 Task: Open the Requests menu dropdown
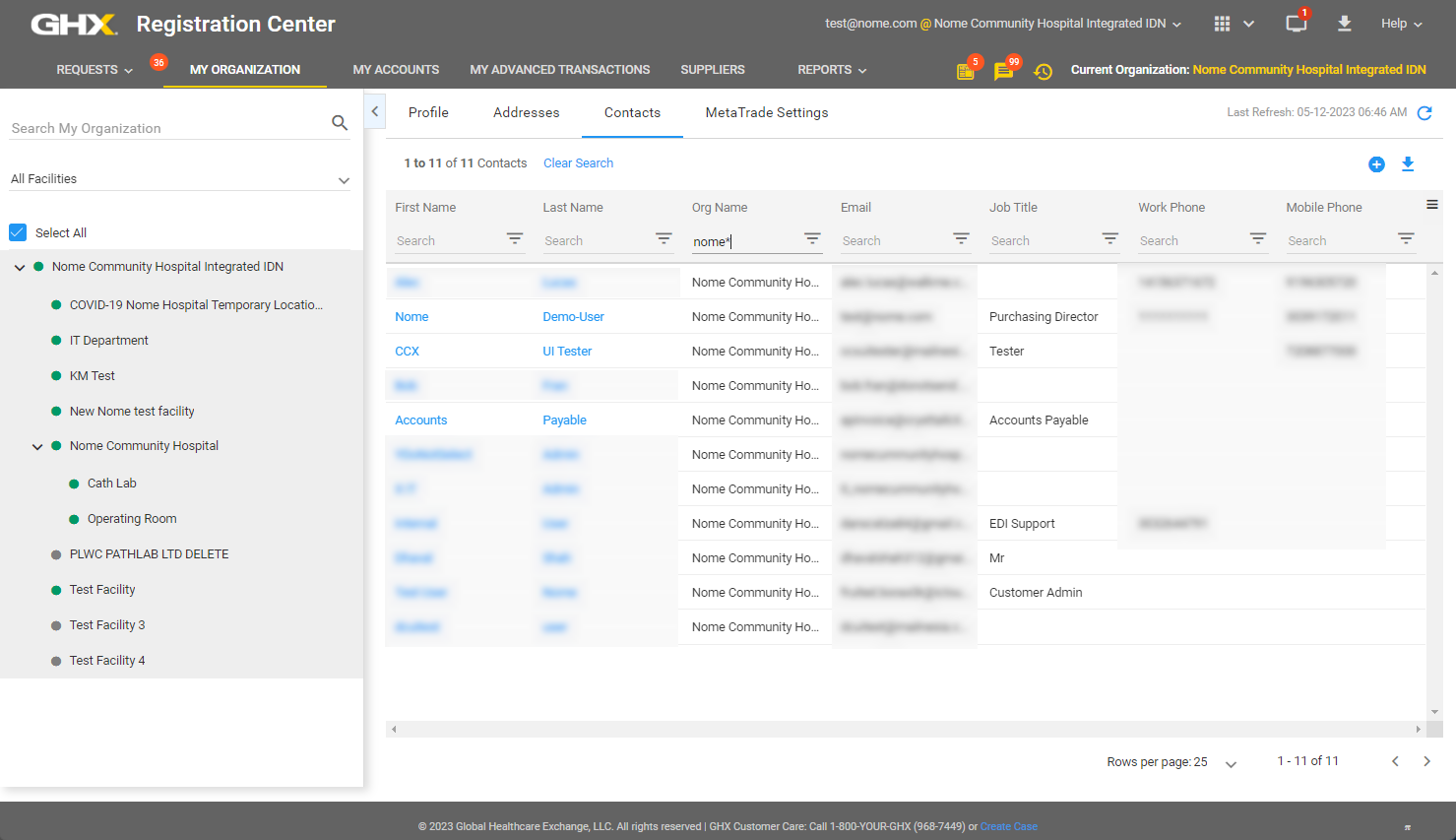click(x=95, y=70)
